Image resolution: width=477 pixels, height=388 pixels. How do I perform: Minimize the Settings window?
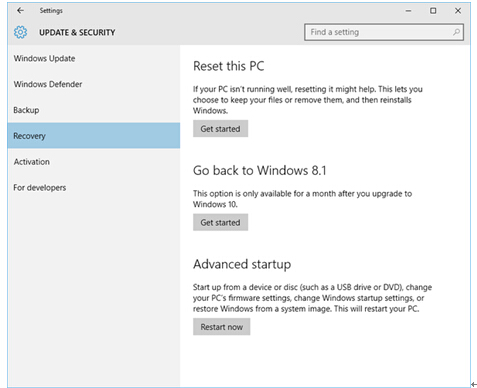point(408,11)
